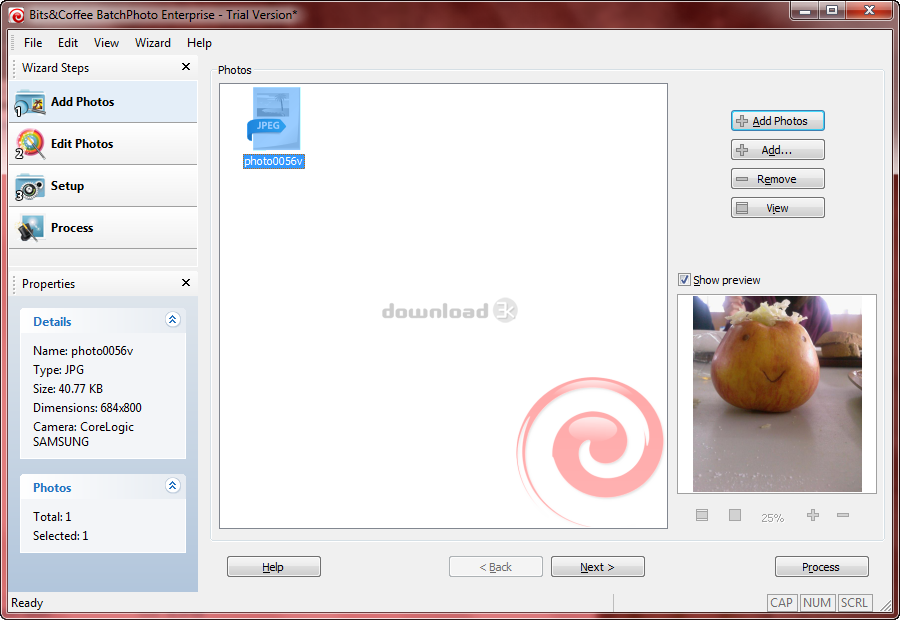
Task: Open the View menu
Action: coord(106,42)
